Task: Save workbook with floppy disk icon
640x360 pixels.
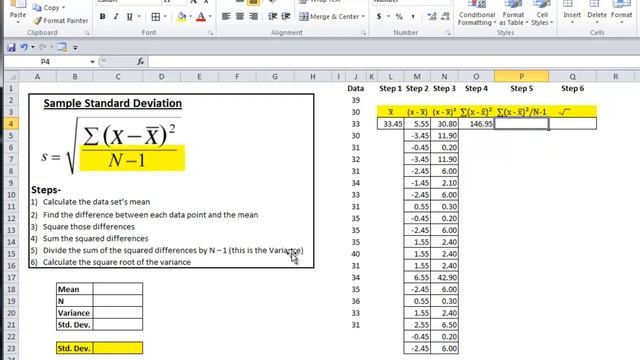Action: pos(11,47)
